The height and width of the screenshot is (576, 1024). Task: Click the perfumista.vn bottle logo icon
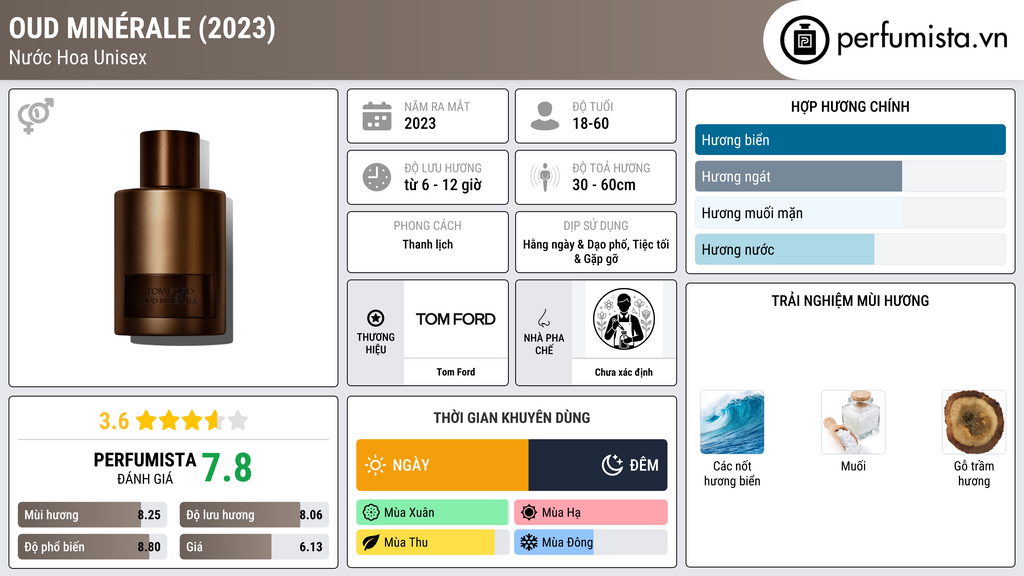[x=804, y=40]
